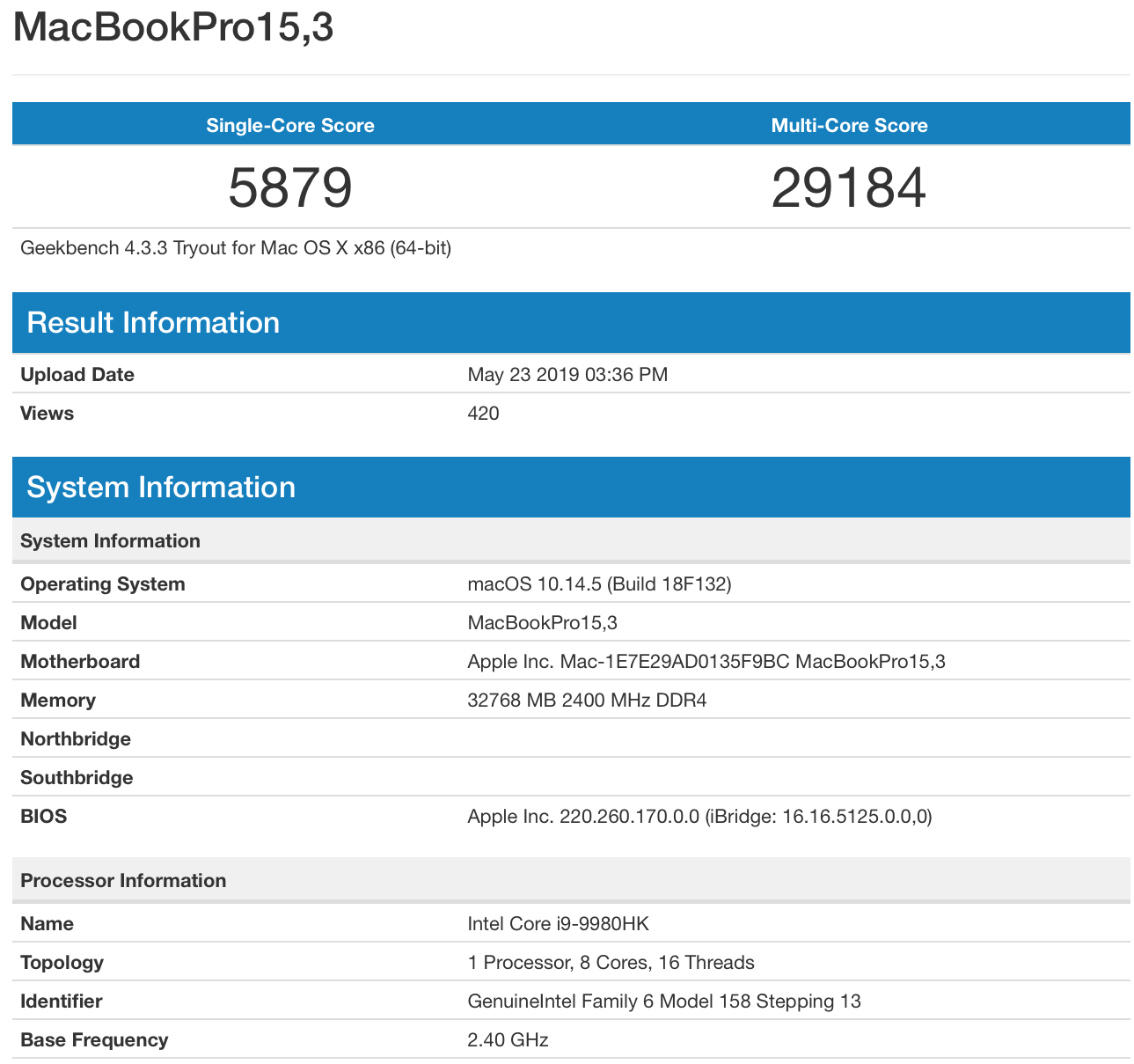1134x1064 pixels.
Task: Click the Views count 420
Action: click(483, 414)
